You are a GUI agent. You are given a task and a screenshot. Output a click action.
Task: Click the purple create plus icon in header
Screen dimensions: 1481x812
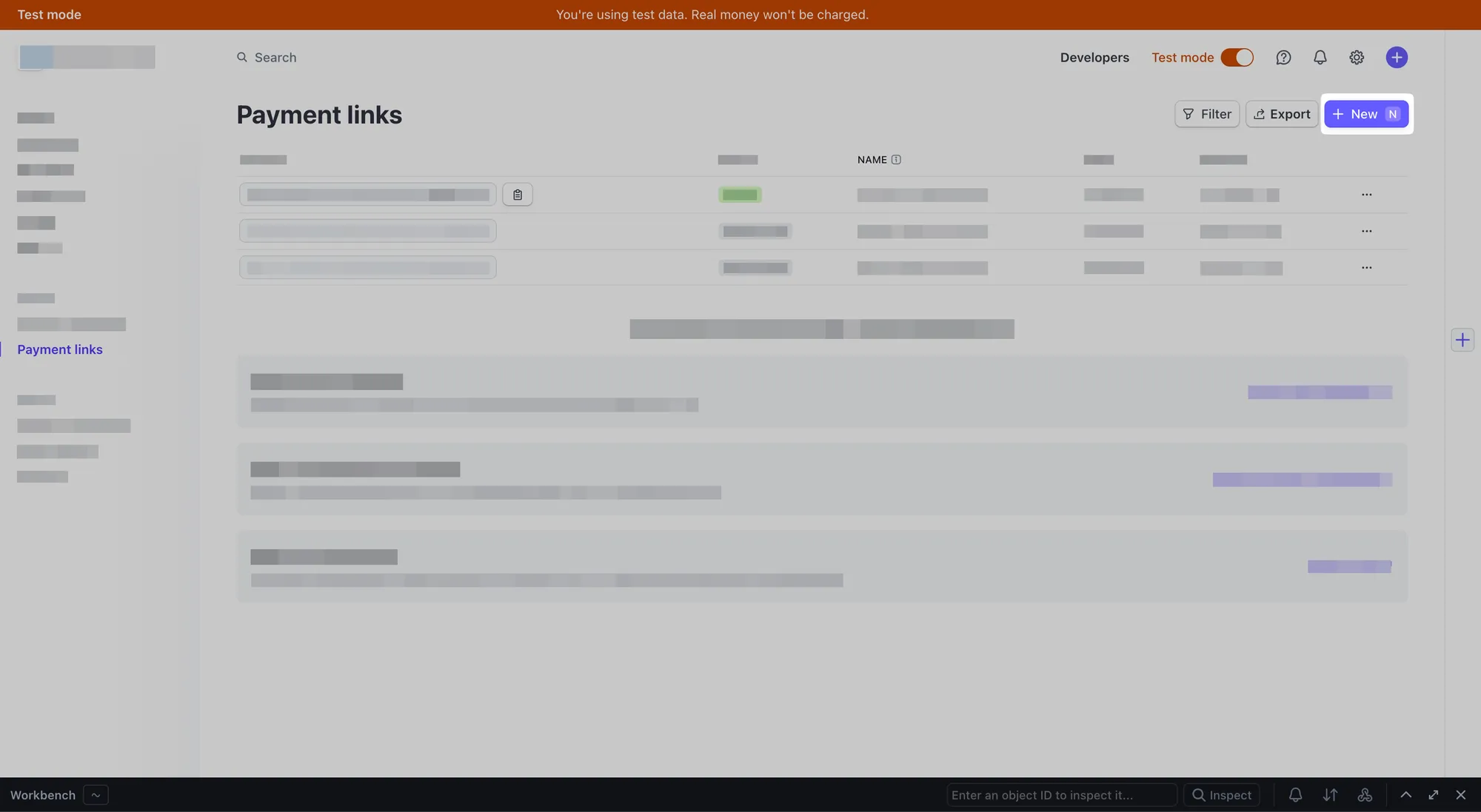pos(1397,57)
